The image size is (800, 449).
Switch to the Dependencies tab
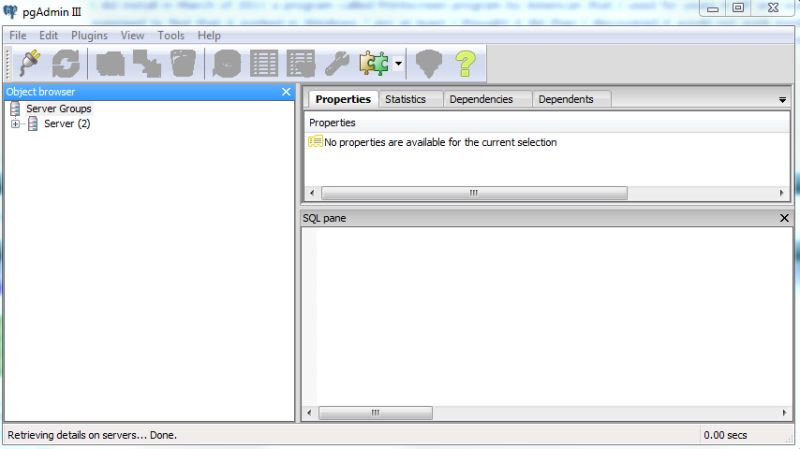[x=481, y=99]
